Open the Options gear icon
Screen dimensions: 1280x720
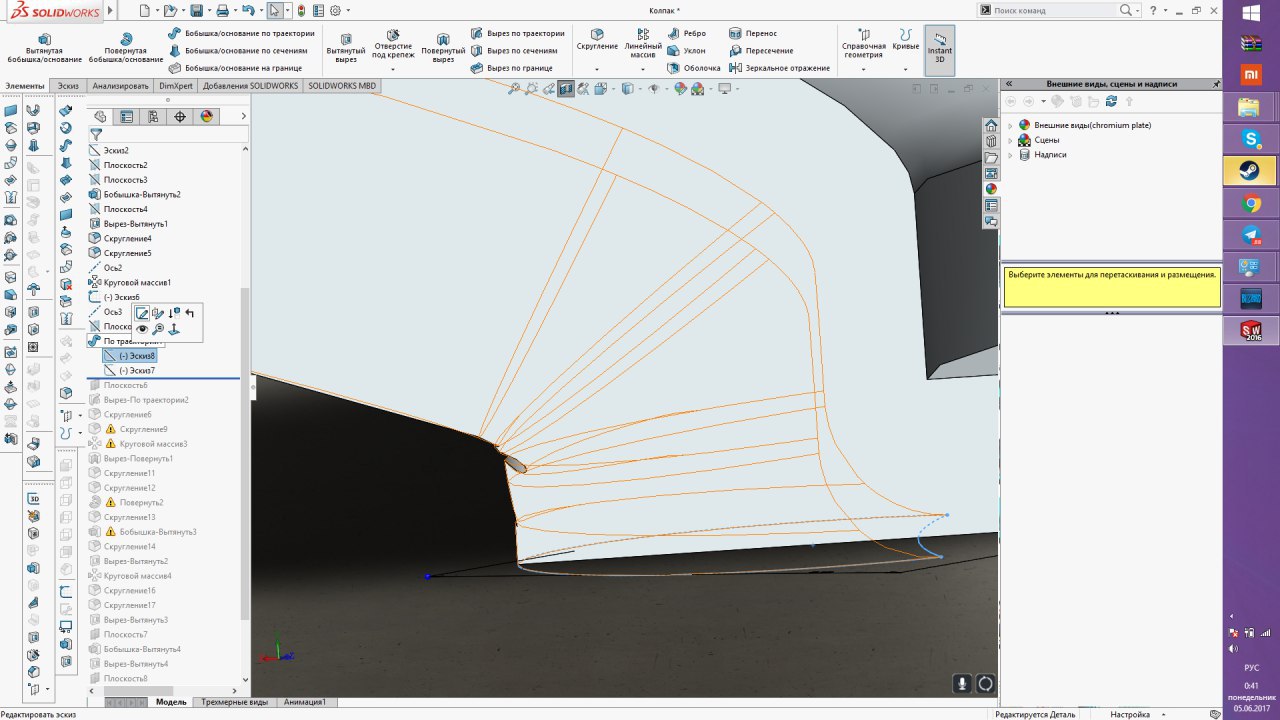(335, 10)
